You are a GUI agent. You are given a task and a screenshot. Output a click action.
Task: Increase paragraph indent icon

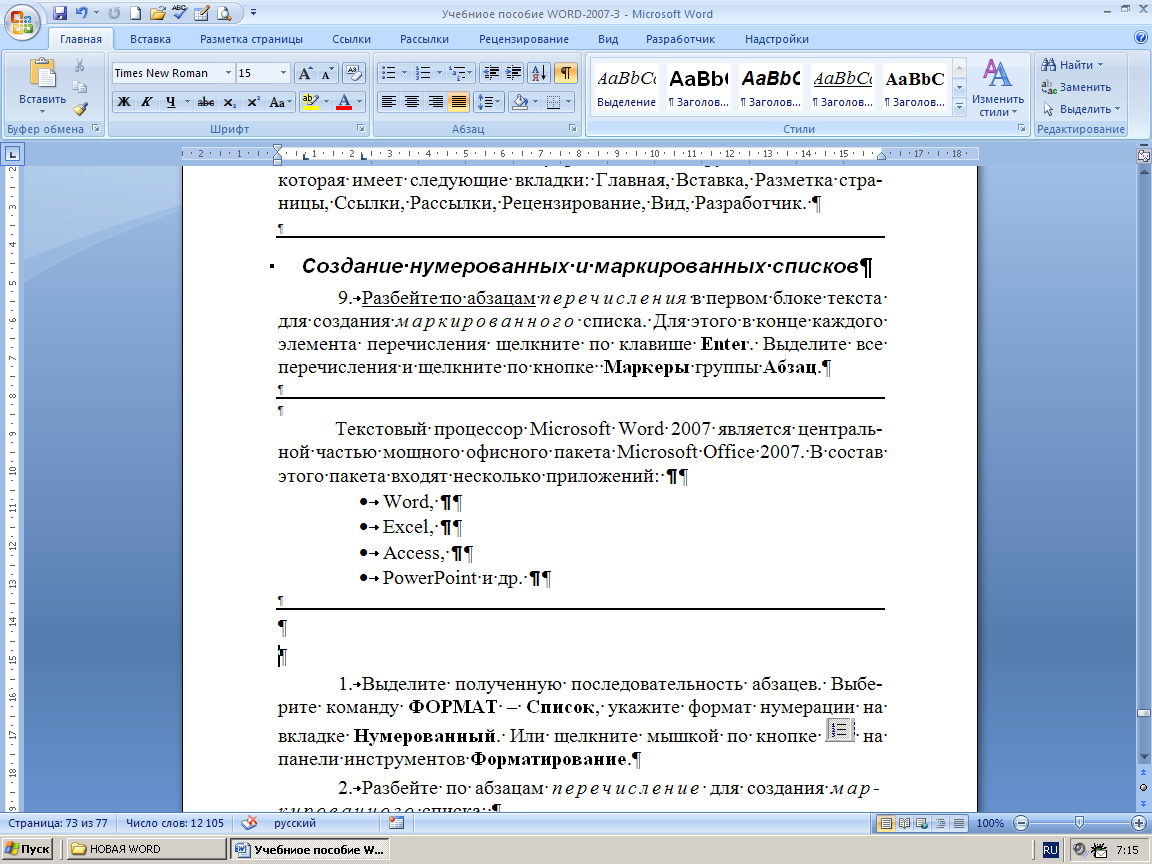tap(514, 73)
